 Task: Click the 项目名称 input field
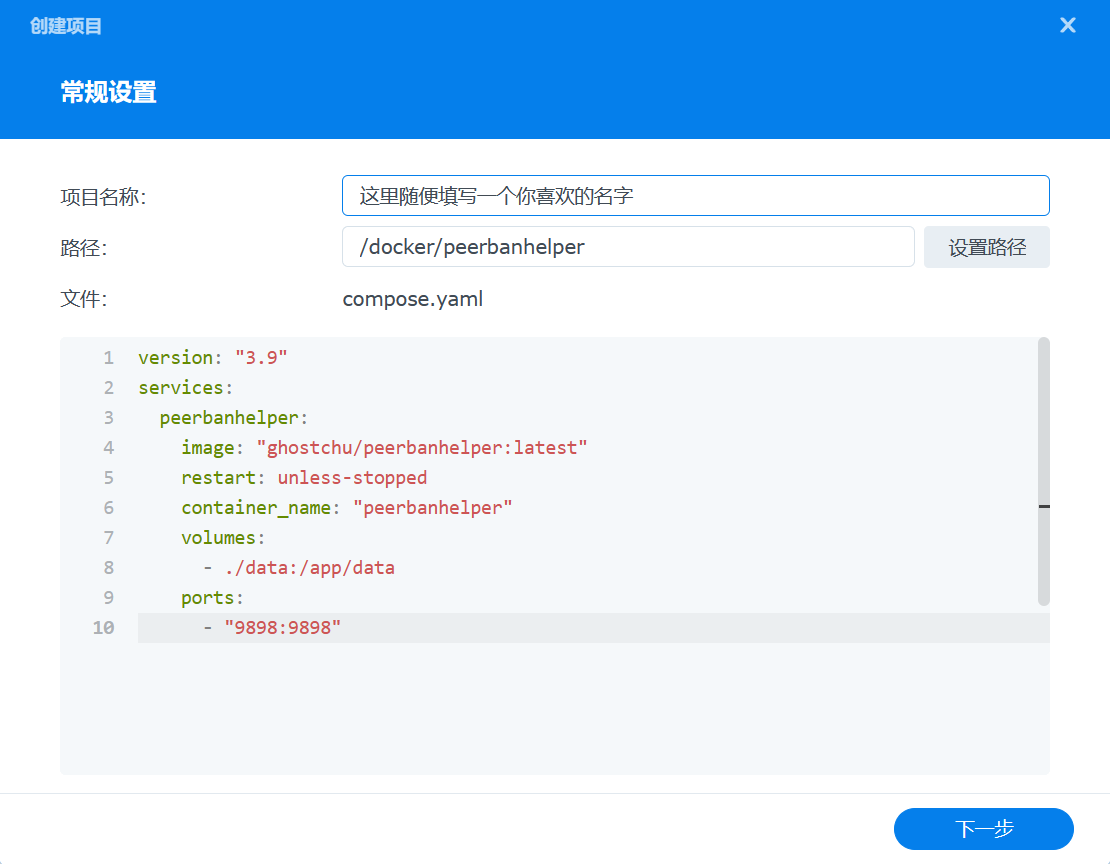(x=695, y=196)
